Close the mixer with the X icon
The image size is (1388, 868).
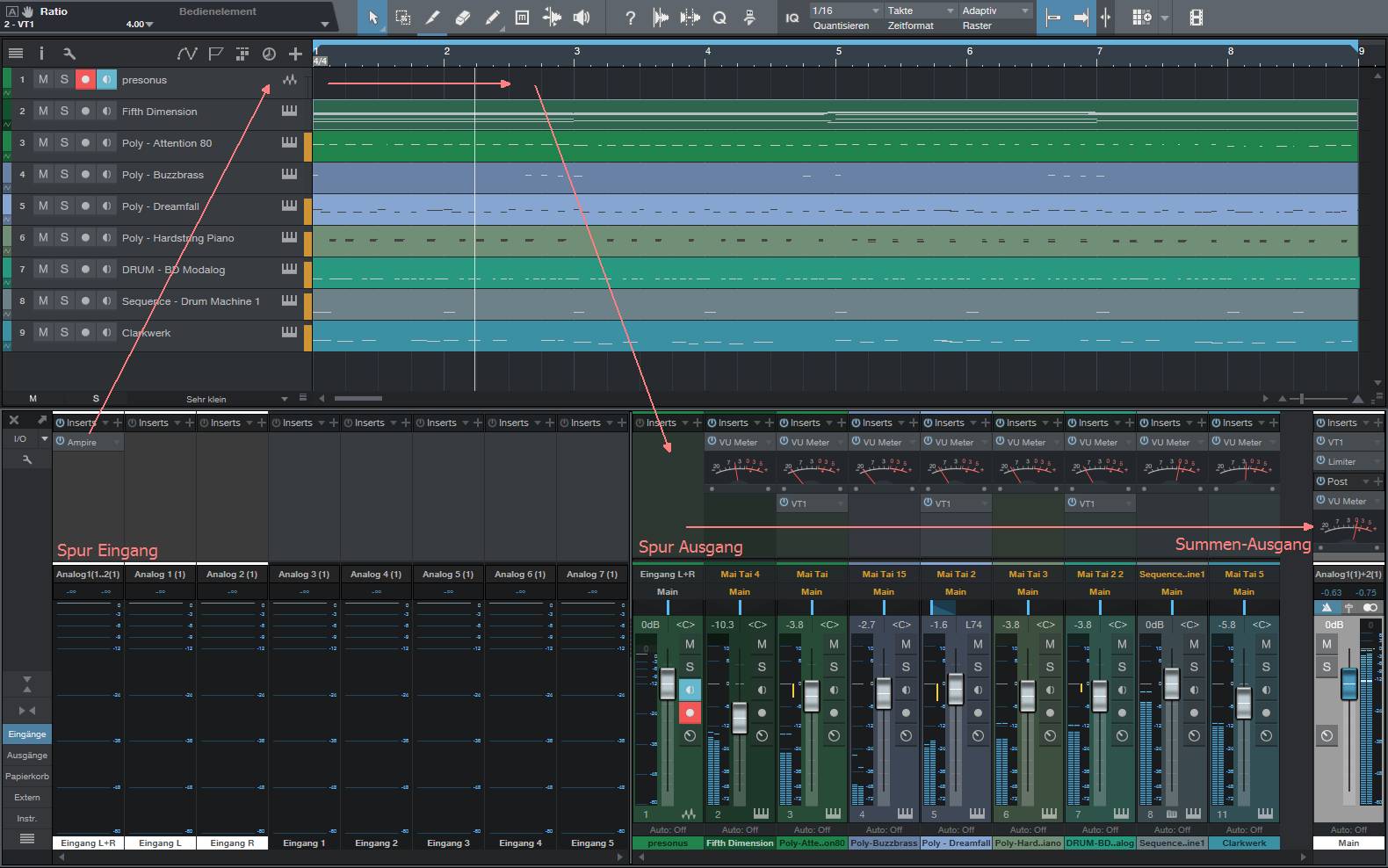pyautogui.click(x=13, y=420)
